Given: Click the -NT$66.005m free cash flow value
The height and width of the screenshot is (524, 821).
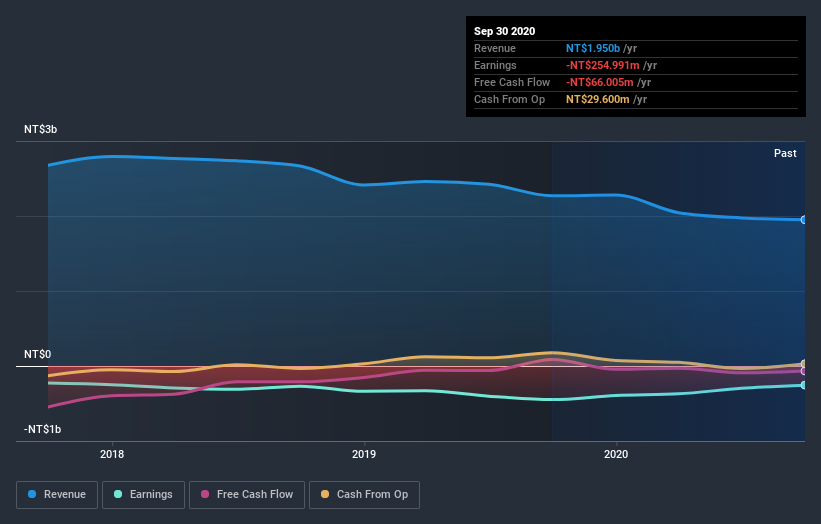Looking at the screenshot, I should (x=600, y=82).
